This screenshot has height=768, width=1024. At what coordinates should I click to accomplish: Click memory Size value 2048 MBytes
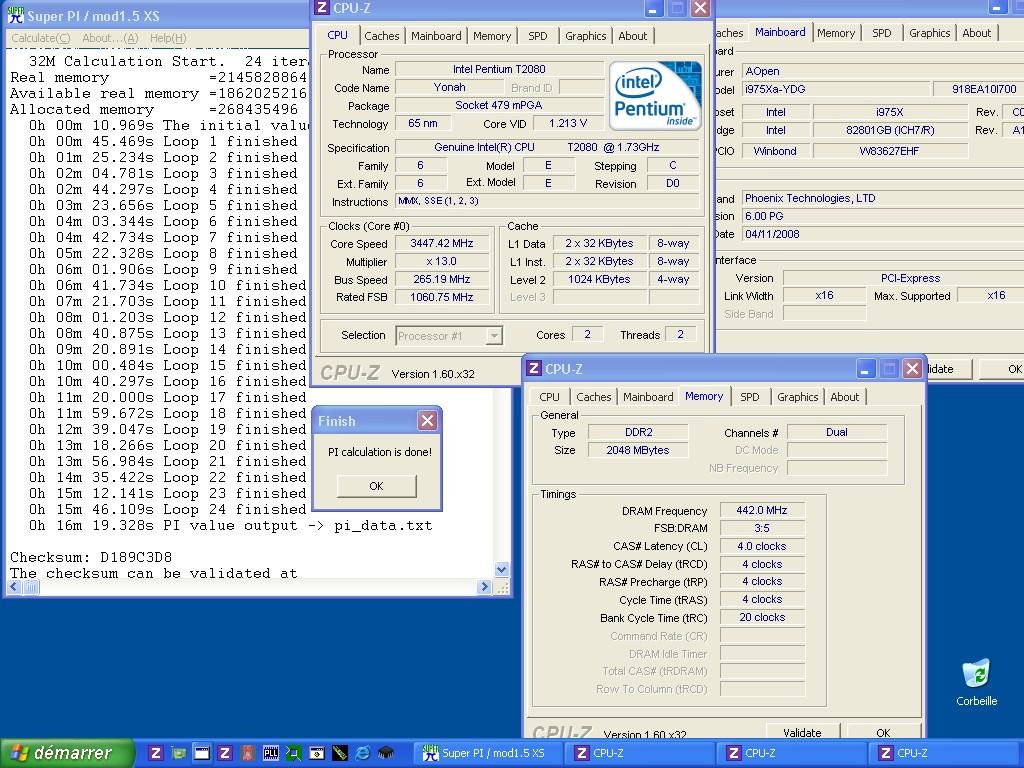tap(637, 450)
